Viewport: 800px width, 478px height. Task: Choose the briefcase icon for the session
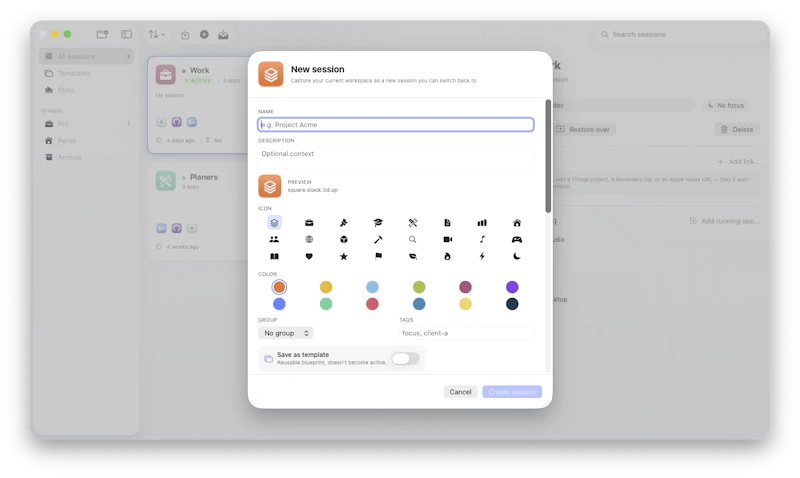(309, 222)
